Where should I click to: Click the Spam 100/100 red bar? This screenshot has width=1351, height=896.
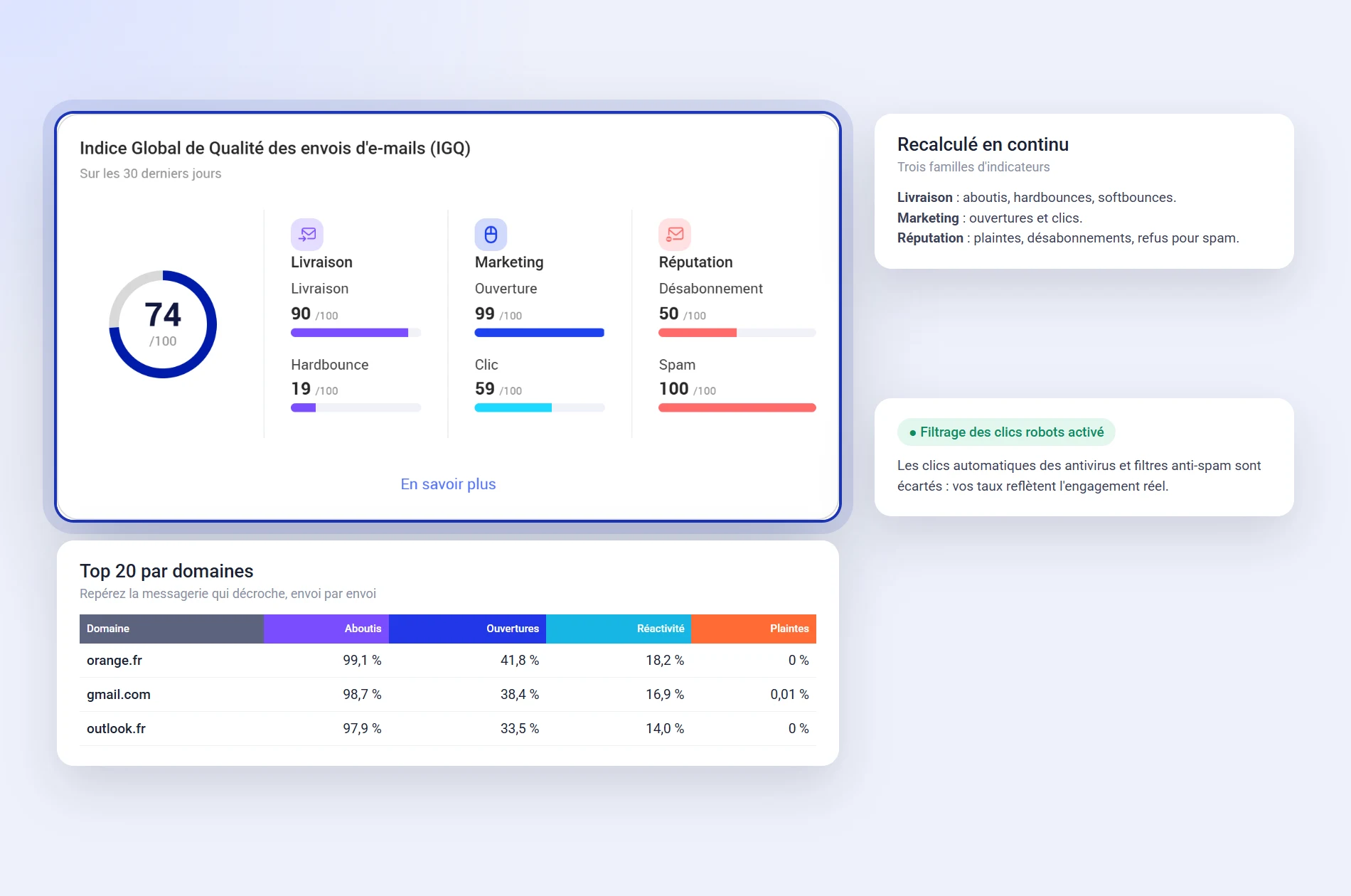pos(737,408)
